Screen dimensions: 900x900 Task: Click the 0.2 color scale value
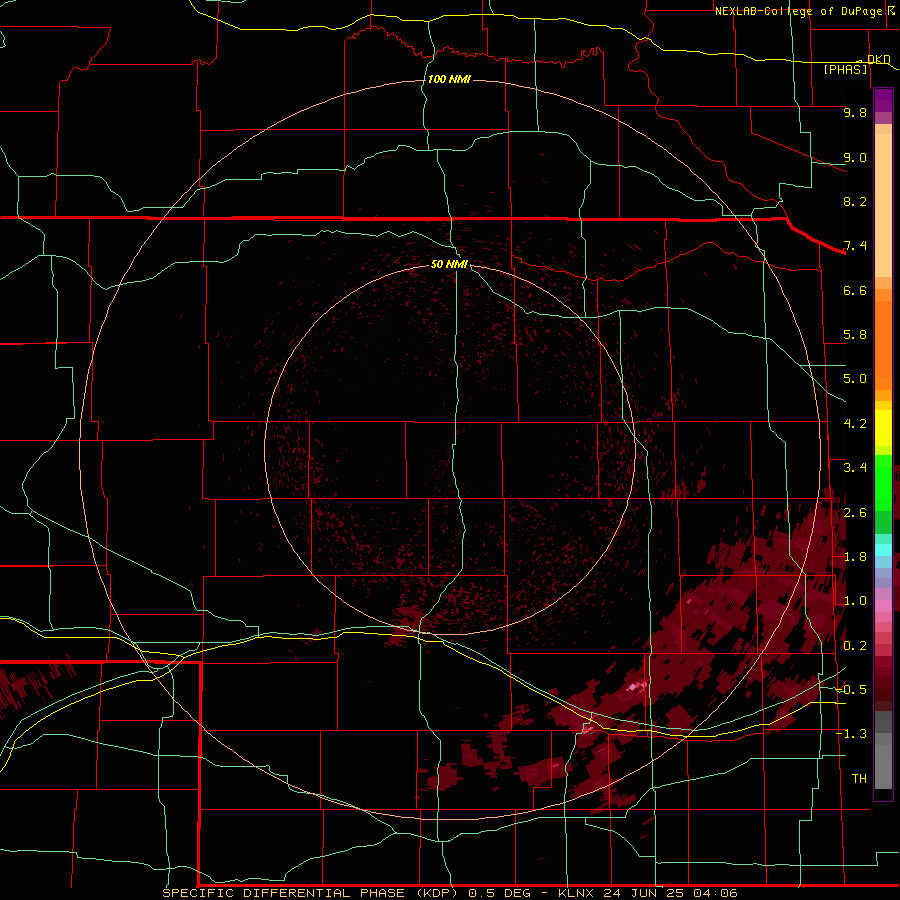[855, 646]
